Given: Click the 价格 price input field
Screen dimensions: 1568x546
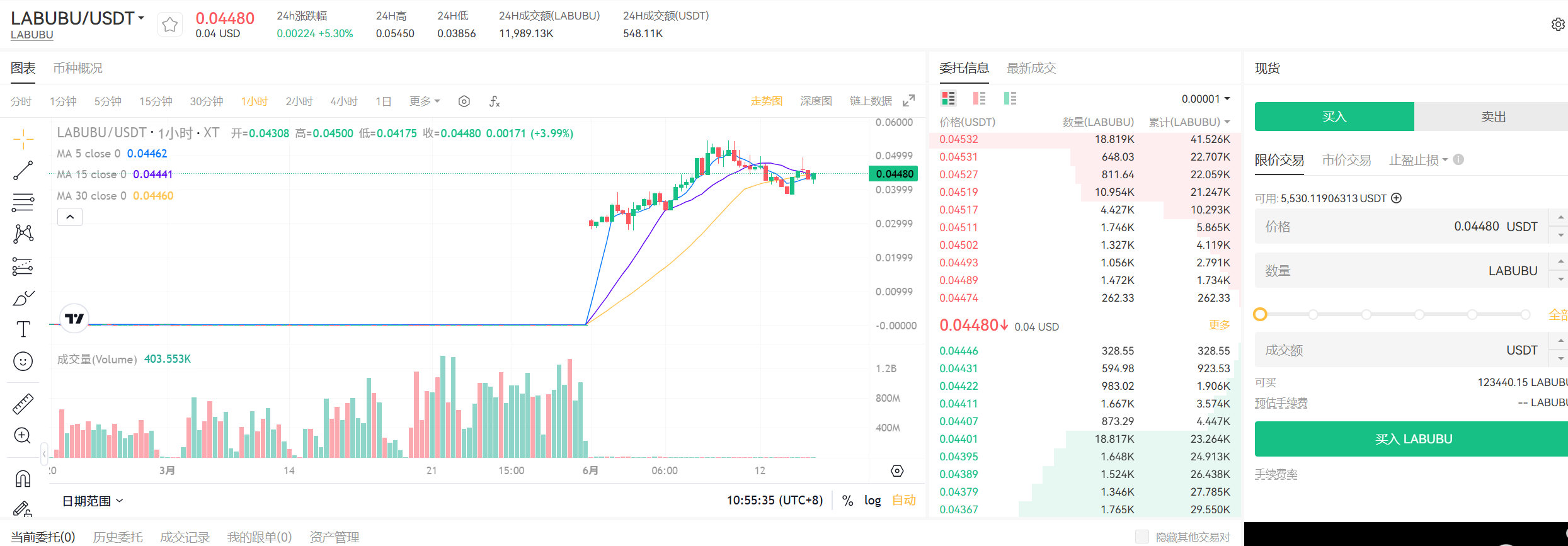Looking at the screenshot, I should [1402, 227].
